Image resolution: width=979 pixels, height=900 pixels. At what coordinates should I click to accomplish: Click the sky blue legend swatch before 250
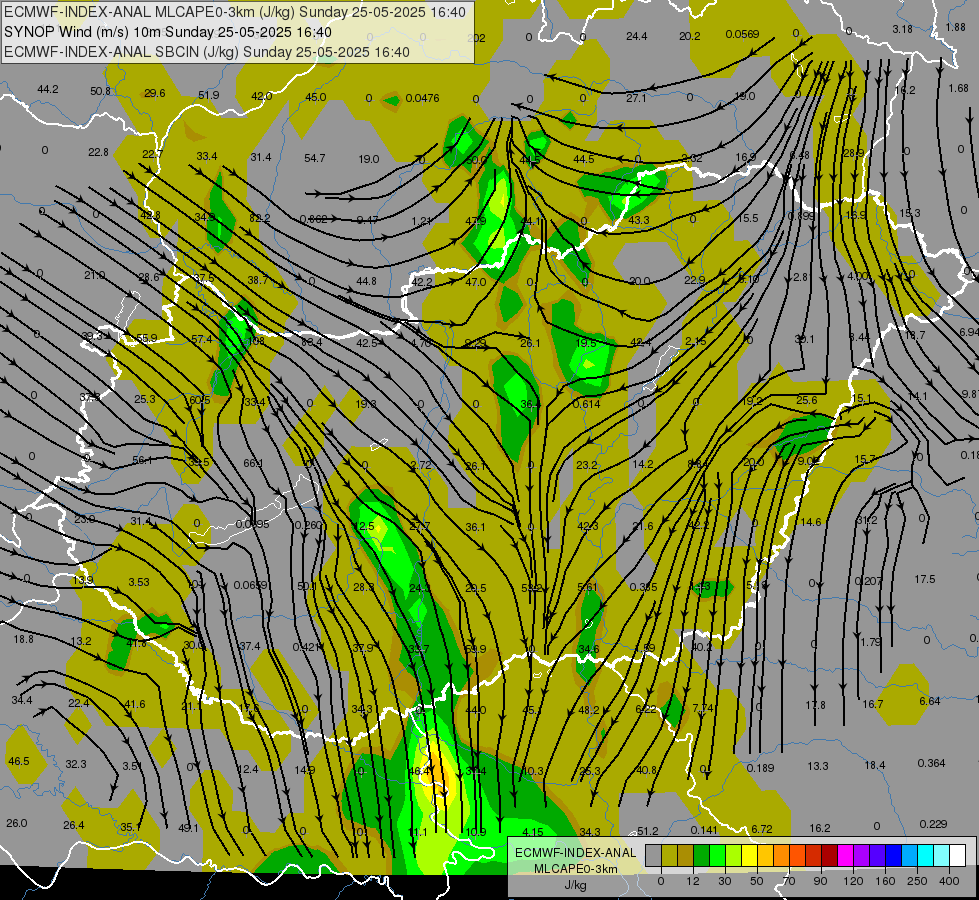coord(910,855)
